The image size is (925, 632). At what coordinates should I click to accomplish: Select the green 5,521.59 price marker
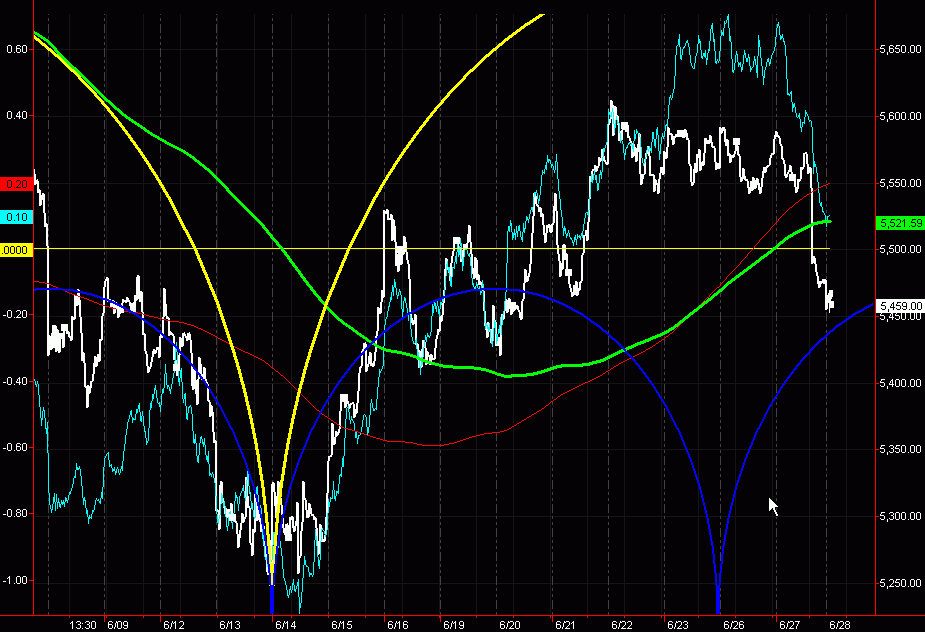coord(900,223)
